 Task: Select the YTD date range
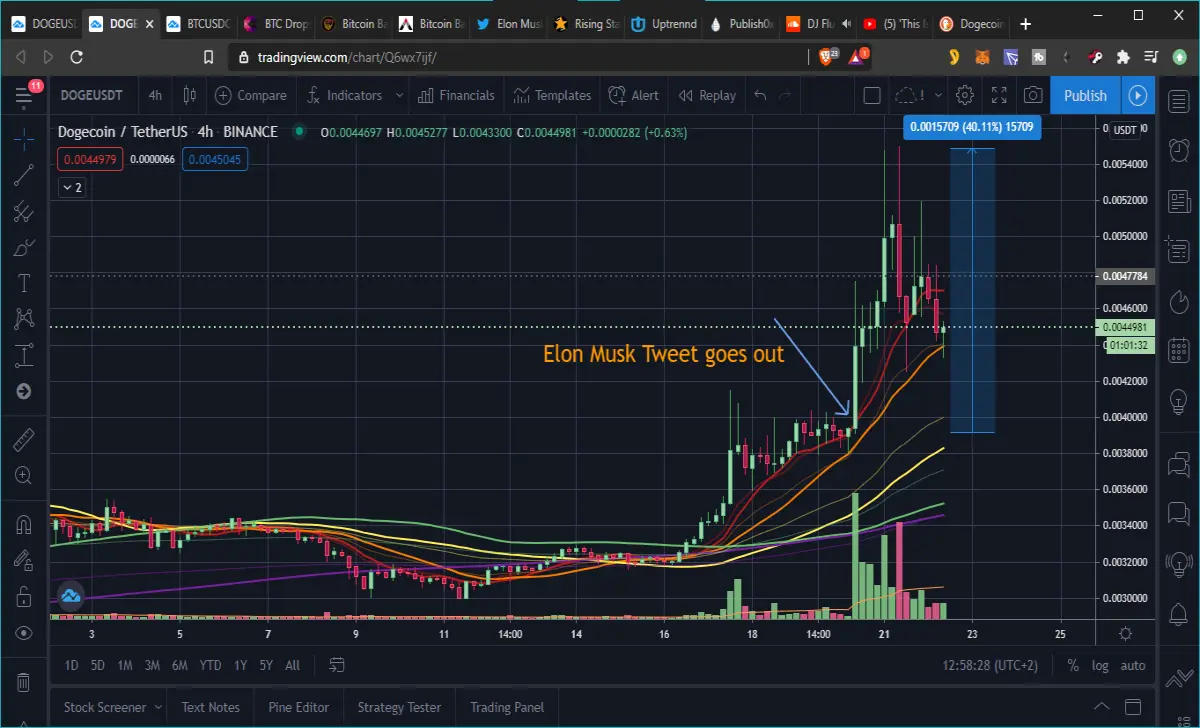coord(210,665)
